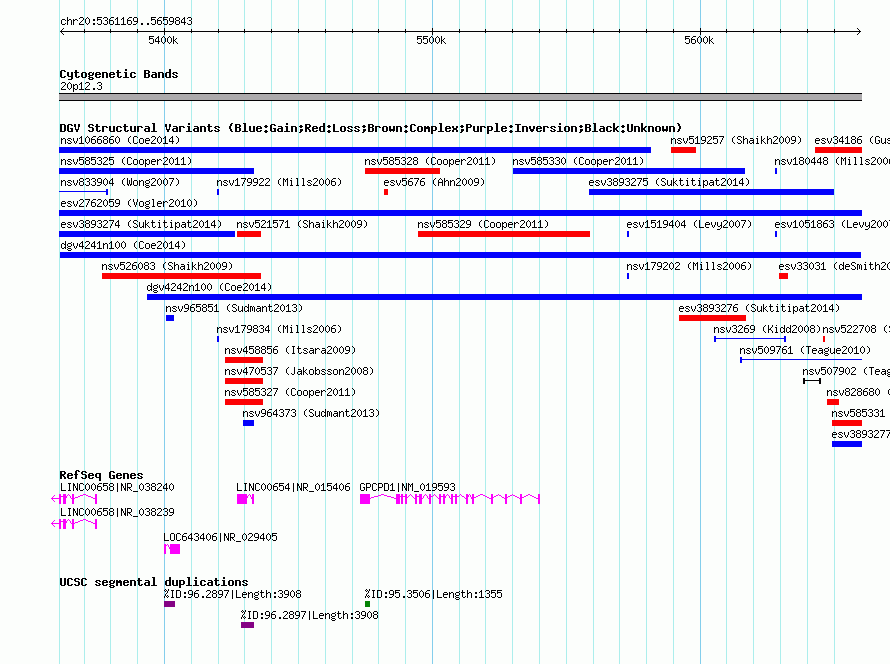Select the esv5676 (Ahn2009) small red marker

pyautogui.click(x=386, y=192)
